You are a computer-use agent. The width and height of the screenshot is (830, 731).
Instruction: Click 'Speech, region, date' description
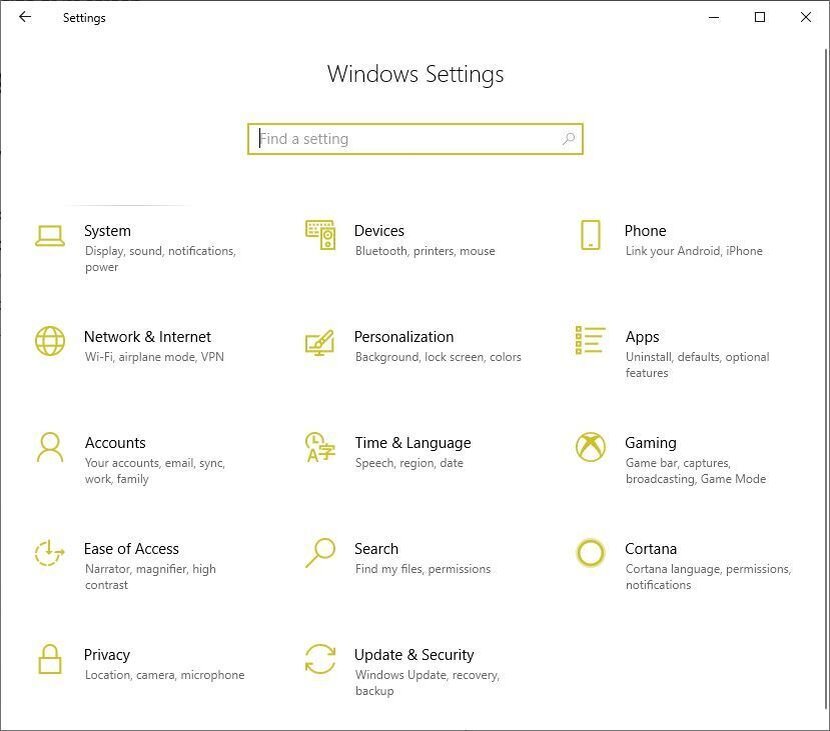pos(409,463)
